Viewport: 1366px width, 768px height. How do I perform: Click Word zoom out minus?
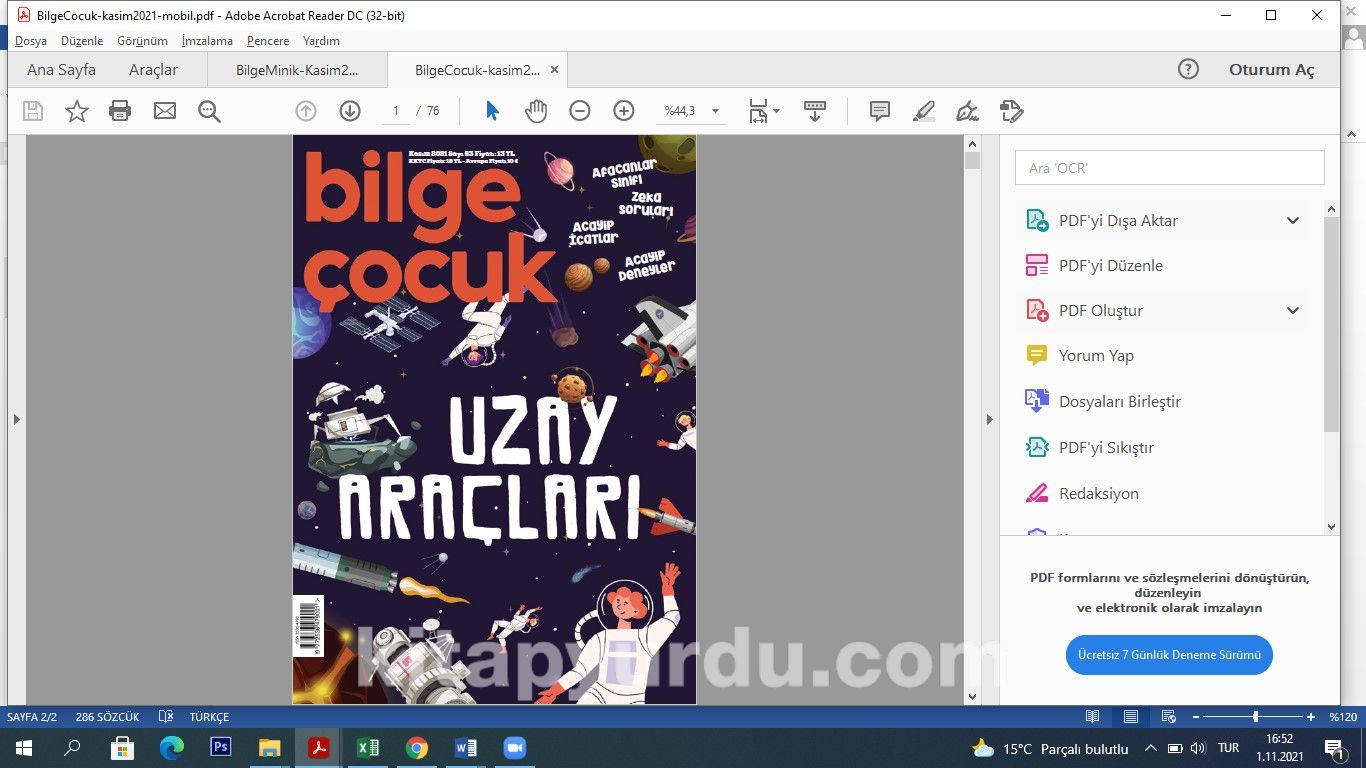coord(1197,717)
